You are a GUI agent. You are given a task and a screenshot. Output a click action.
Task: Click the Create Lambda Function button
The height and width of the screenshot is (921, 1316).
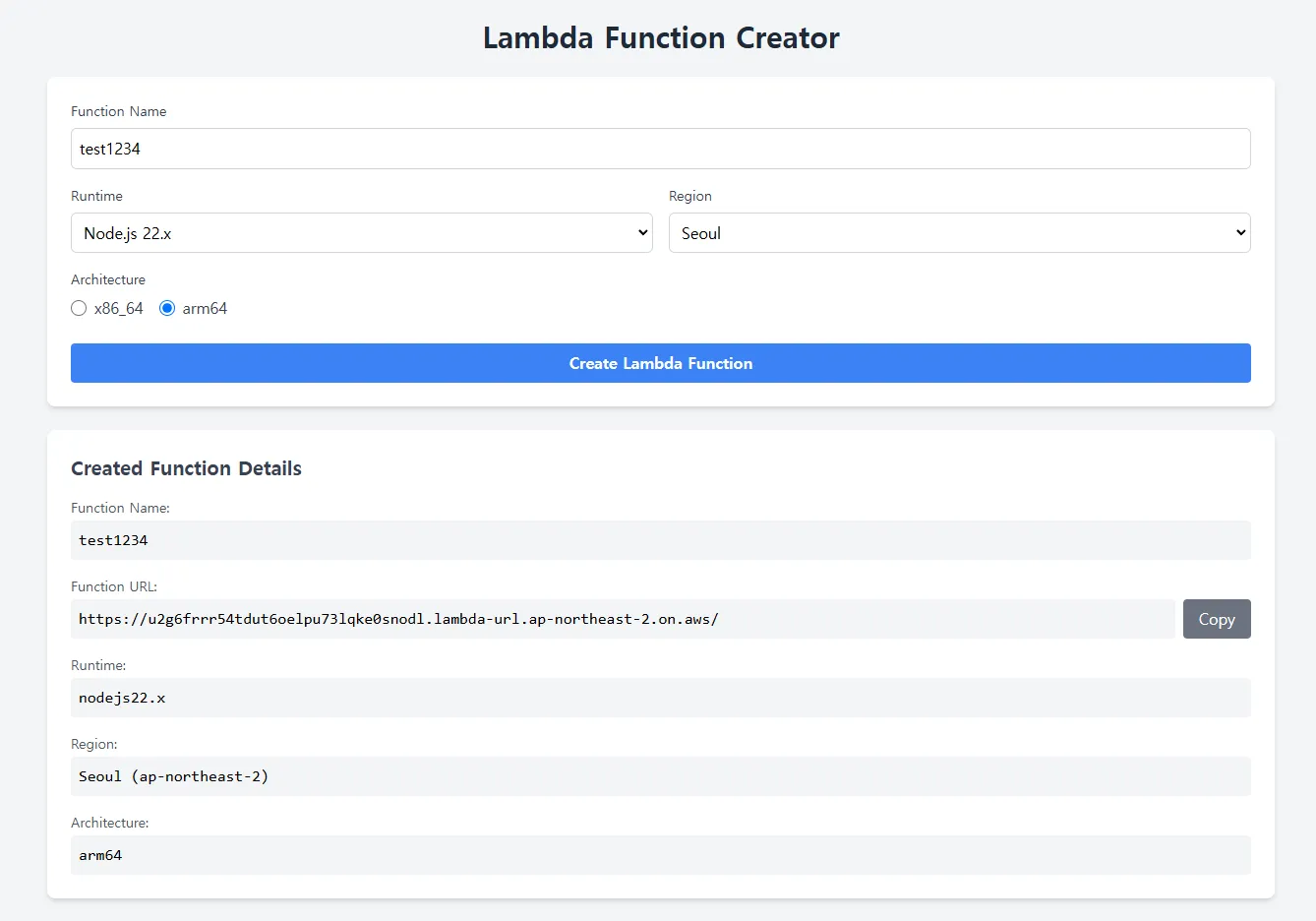point(661,363)
